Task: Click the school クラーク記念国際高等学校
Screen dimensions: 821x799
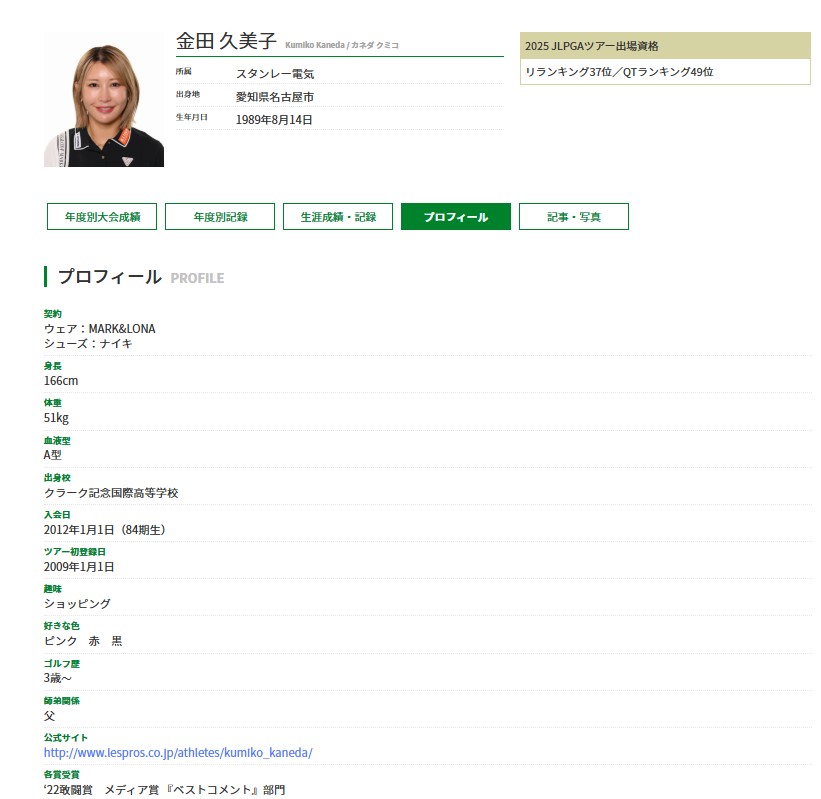Action: coord(111,493)
